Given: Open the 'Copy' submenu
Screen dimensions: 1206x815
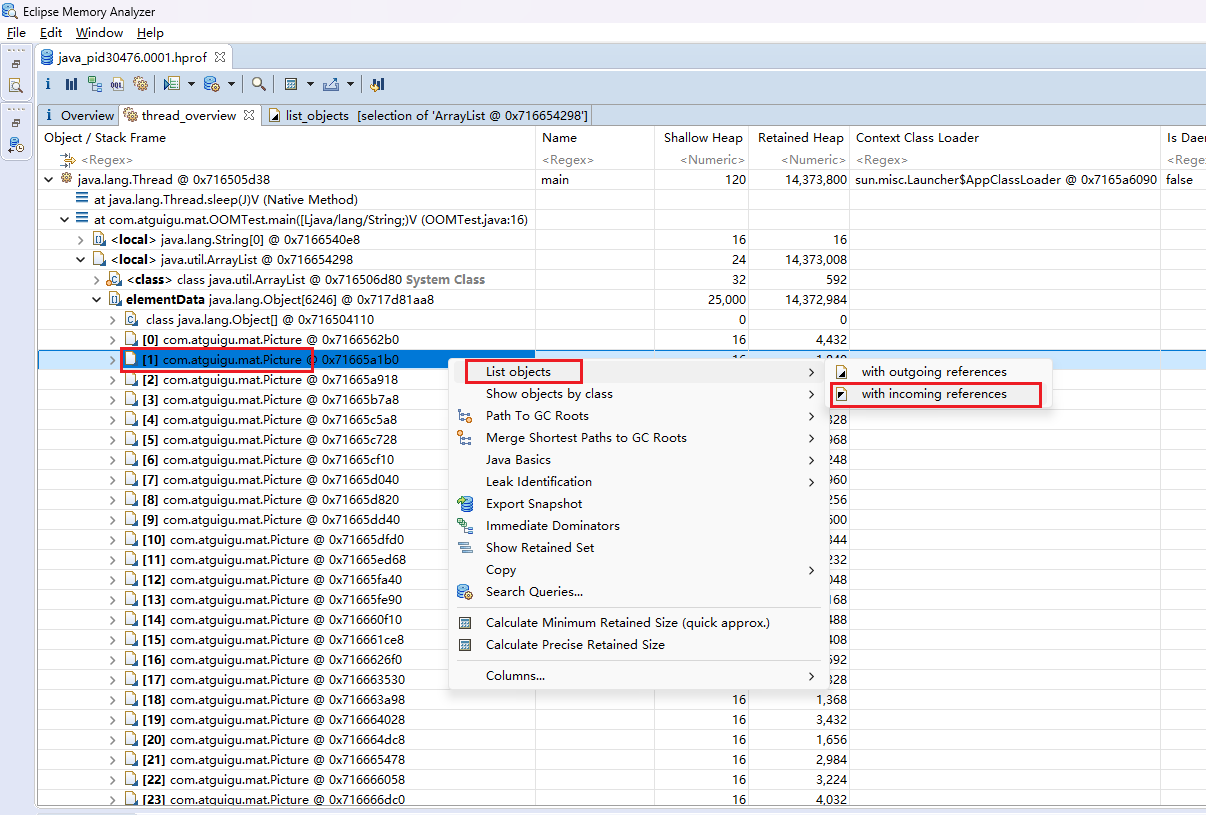Looking at the screenshot, I should coord(636,570).
